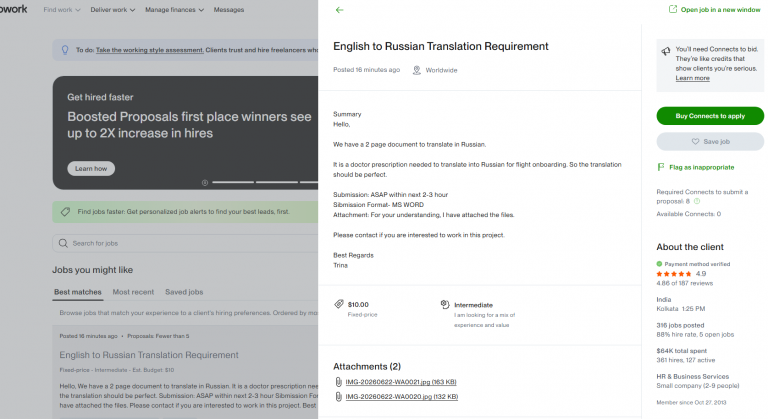
Task: Click Buy Connects to apply button
Action: pos(710,116)
